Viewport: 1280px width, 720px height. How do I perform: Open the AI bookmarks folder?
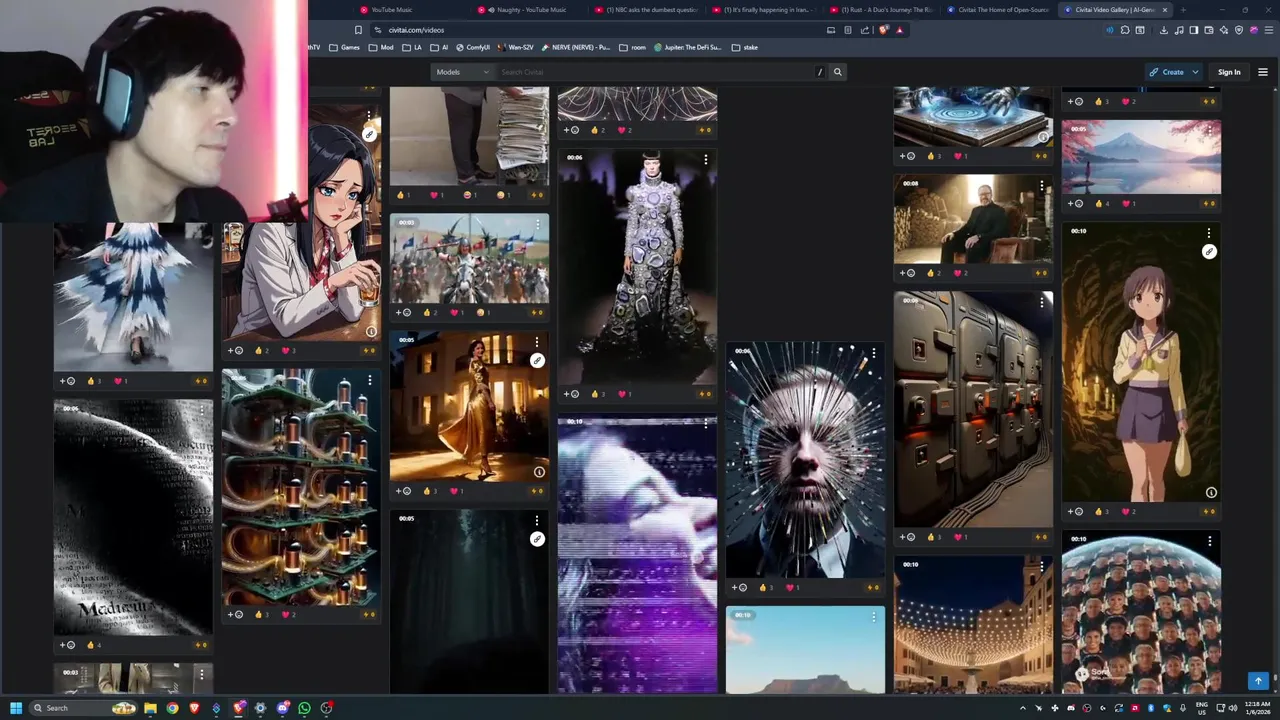pos(439,47)
